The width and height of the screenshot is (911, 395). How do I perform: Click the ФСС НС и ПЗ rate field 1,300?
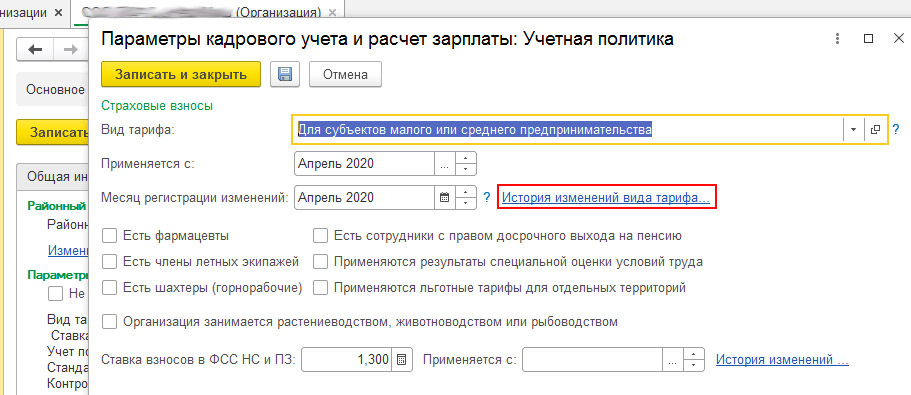pos(347,360)
